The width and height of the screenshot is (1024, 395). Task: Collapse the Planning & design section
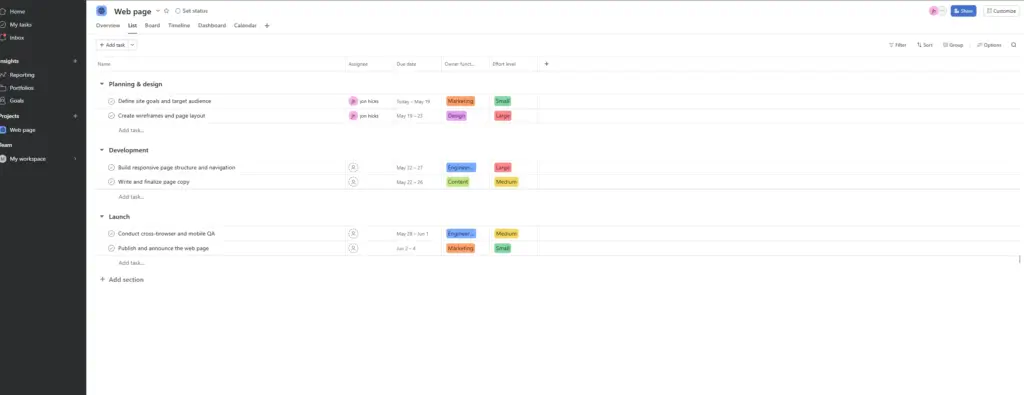[x=101, y=84]
